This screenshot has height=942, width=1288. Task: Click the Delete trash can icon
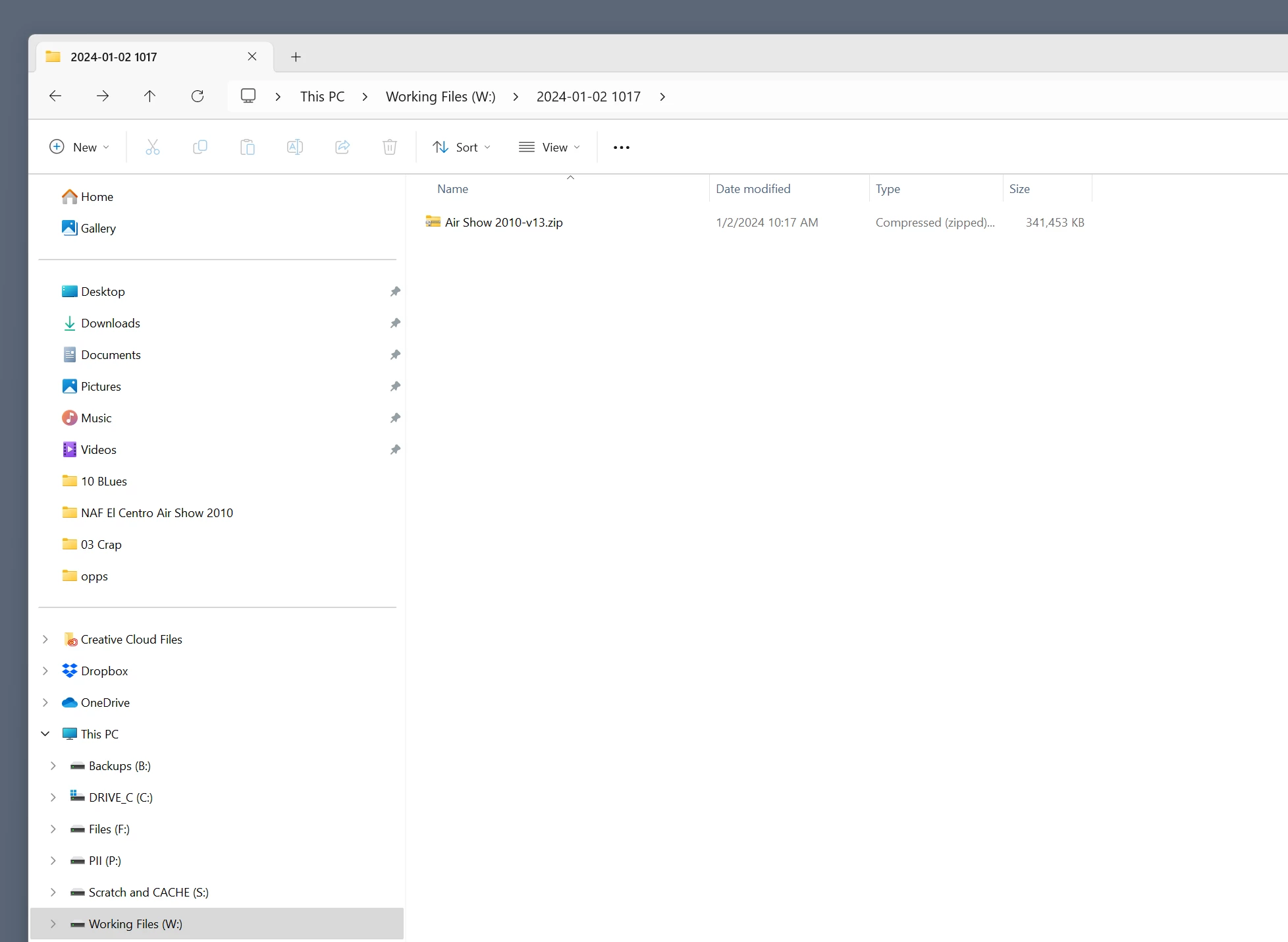390,147
